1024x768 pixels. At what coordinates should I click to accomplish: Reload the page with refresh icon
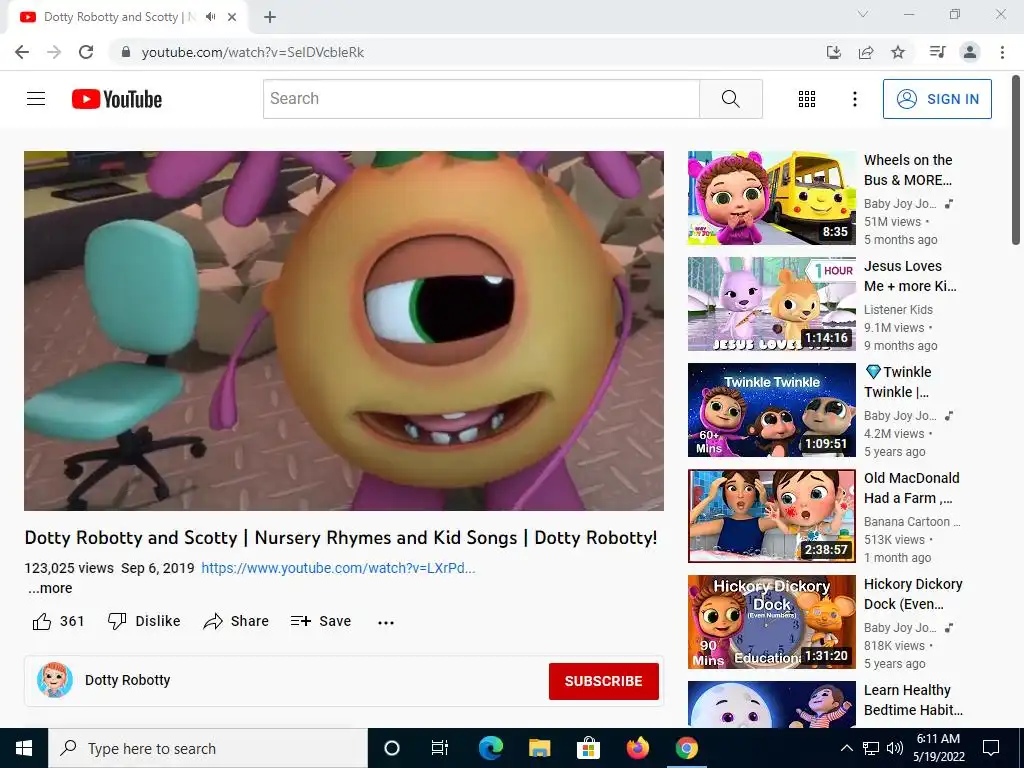pyautogui.click(x=86, y=52)
